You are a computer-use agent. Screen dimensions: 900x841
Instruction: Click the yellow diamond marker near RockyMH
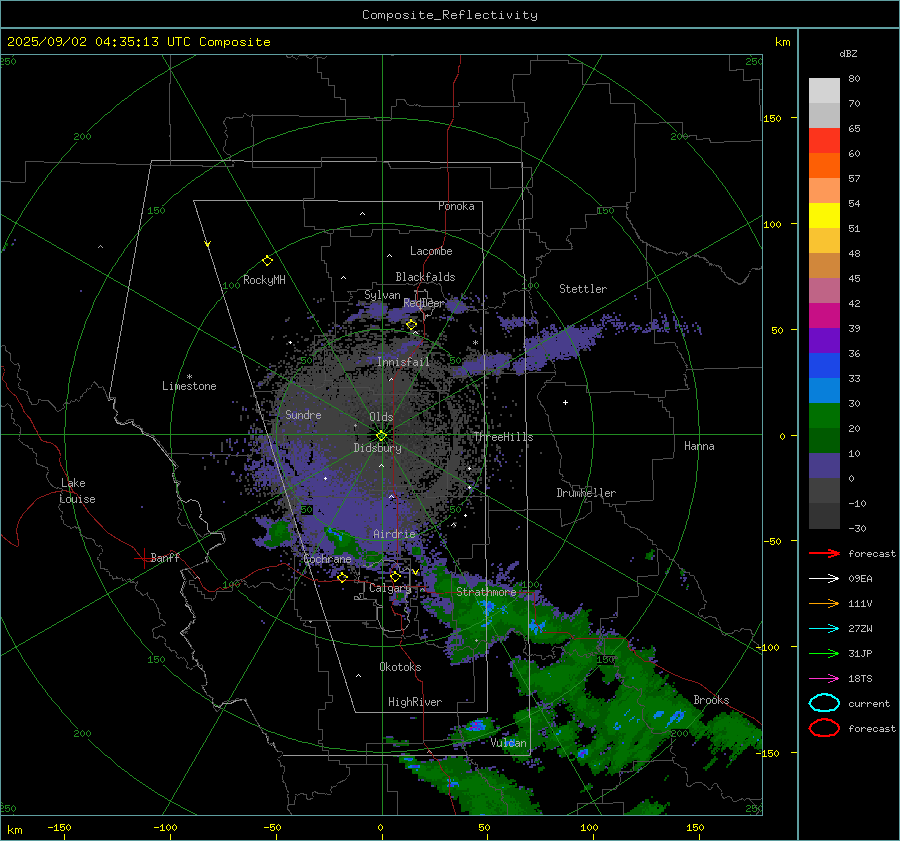pos(267,261)
